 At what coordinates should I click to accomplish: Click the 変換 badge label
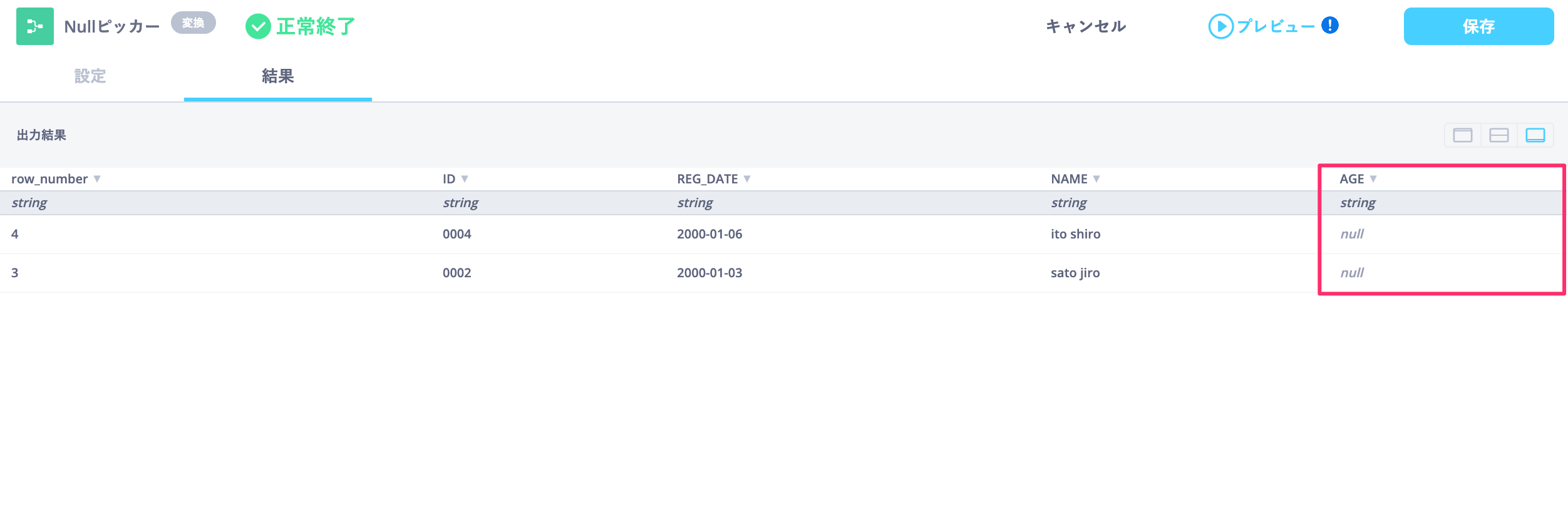(193, 23)
